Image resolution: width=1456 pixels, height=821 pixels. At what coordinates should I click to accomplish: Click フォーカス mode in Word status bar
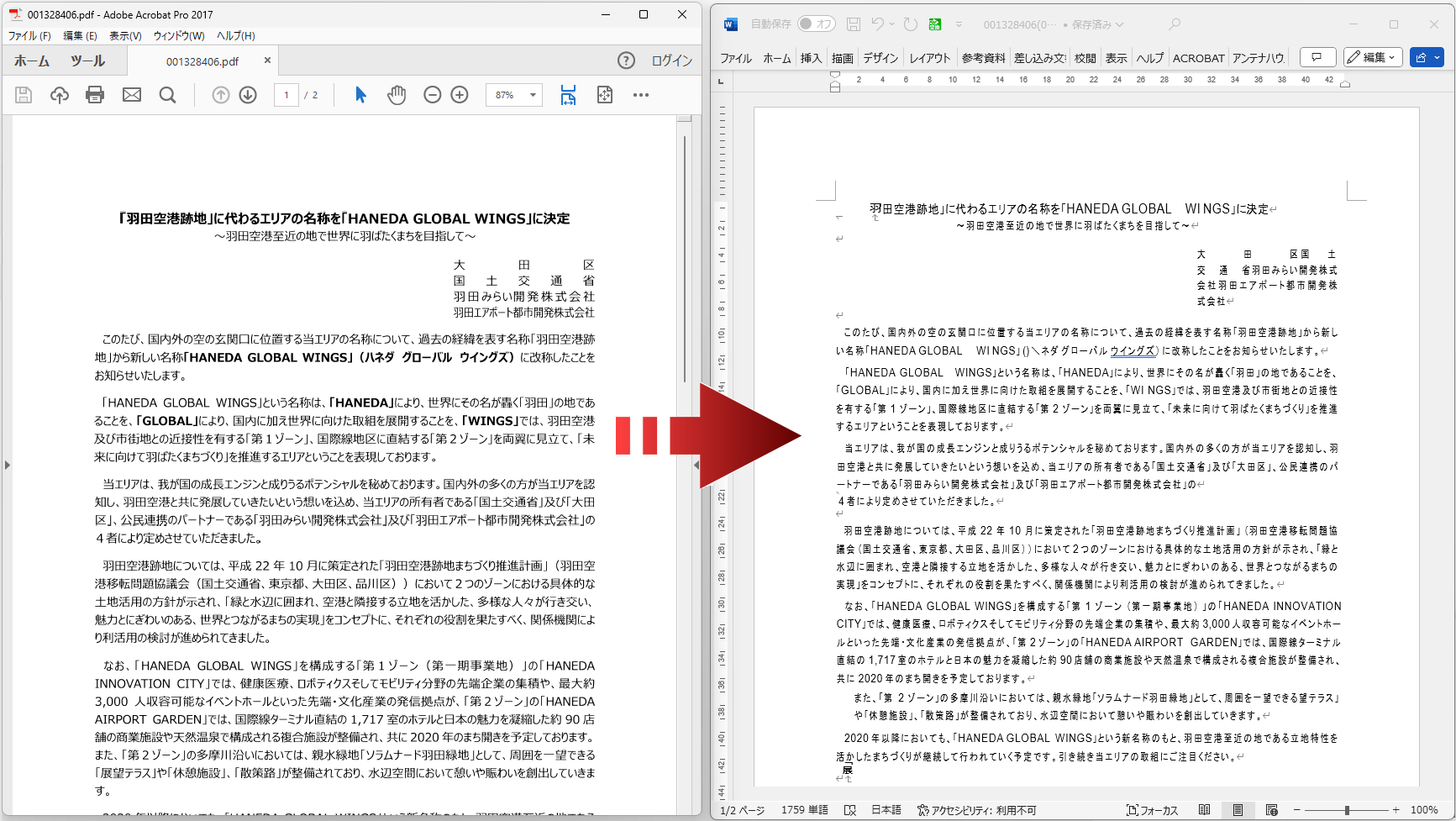[x=1153, y=810]
